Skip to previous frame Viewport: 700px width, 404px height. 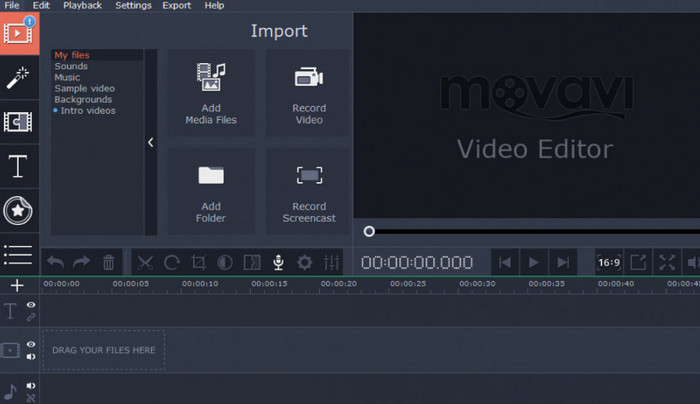tap(505, 262)
